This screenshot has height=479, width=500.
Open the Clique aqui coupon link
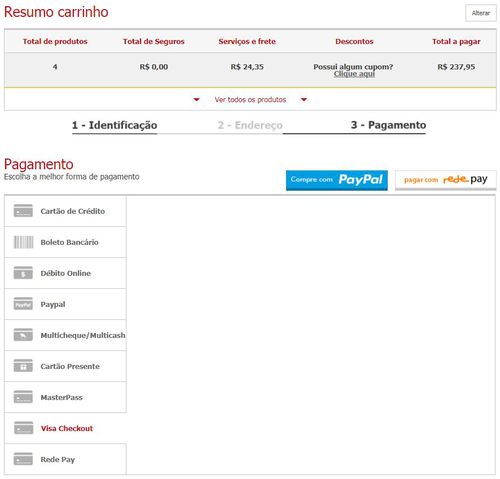(x=354, y=74)
